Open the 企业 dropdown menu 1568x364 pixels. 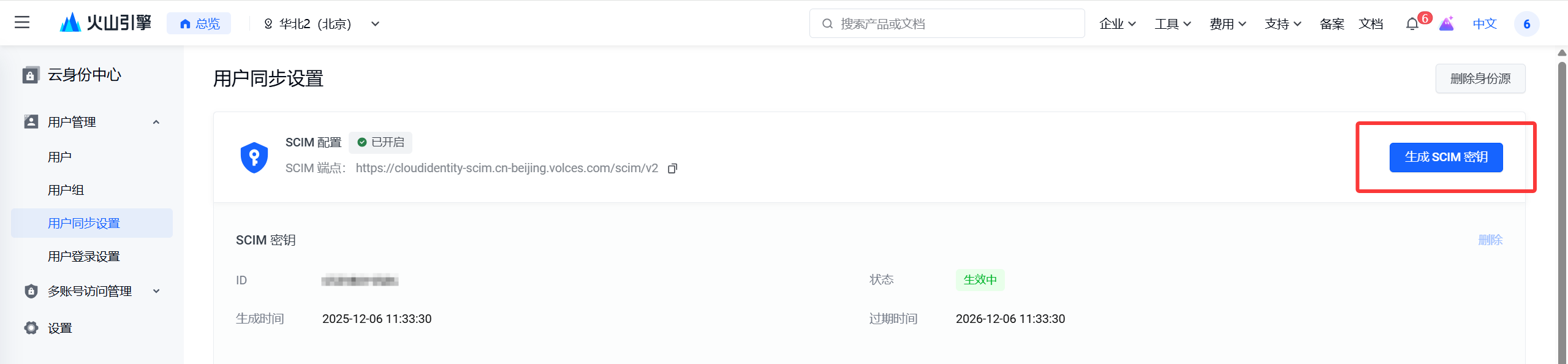tap(1118, 24)
